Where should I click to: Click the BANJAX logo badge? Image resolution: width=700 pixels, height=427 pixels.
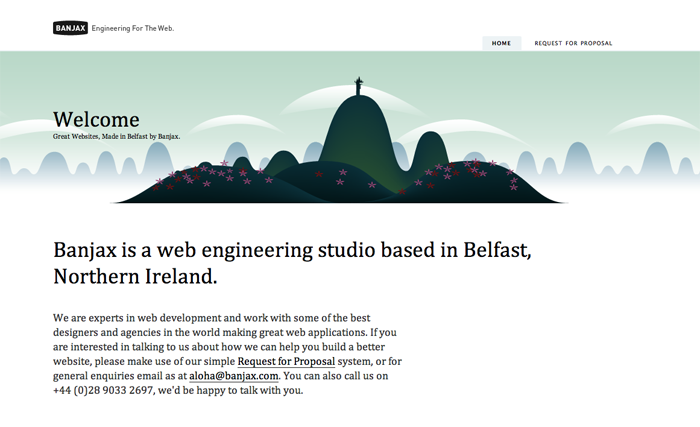[70, 28]
